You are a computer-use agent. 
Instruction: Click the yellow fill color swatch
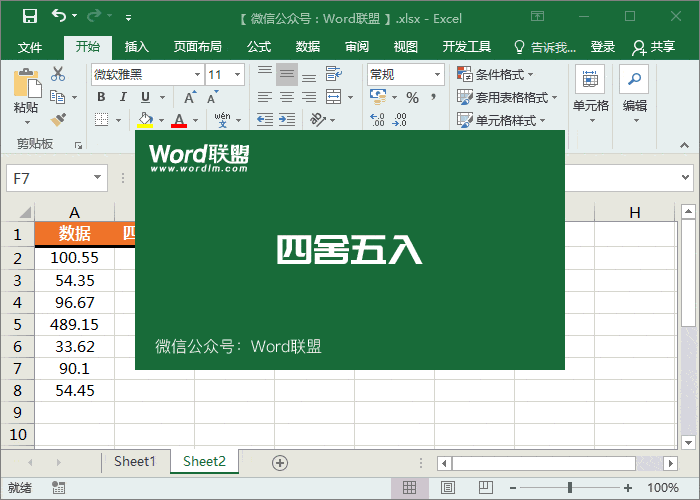click(145, 120)
